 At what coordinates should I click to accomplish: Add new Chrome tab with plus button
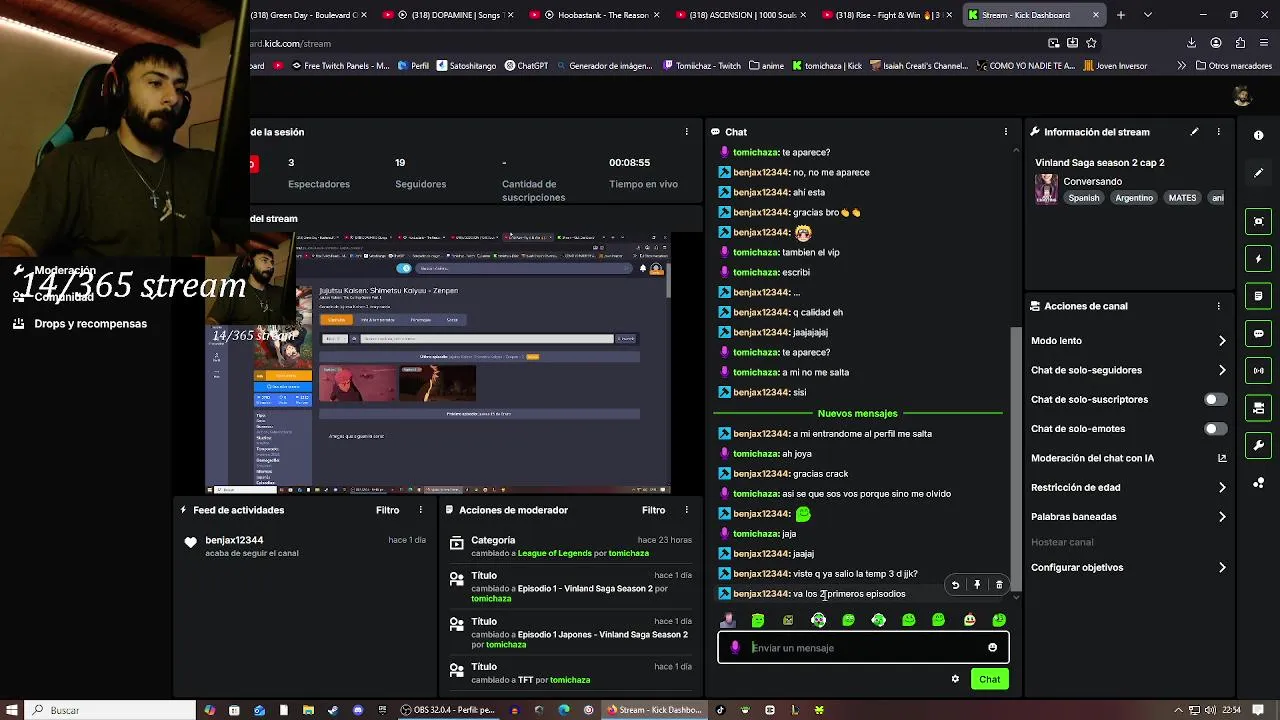[1120, 15]
